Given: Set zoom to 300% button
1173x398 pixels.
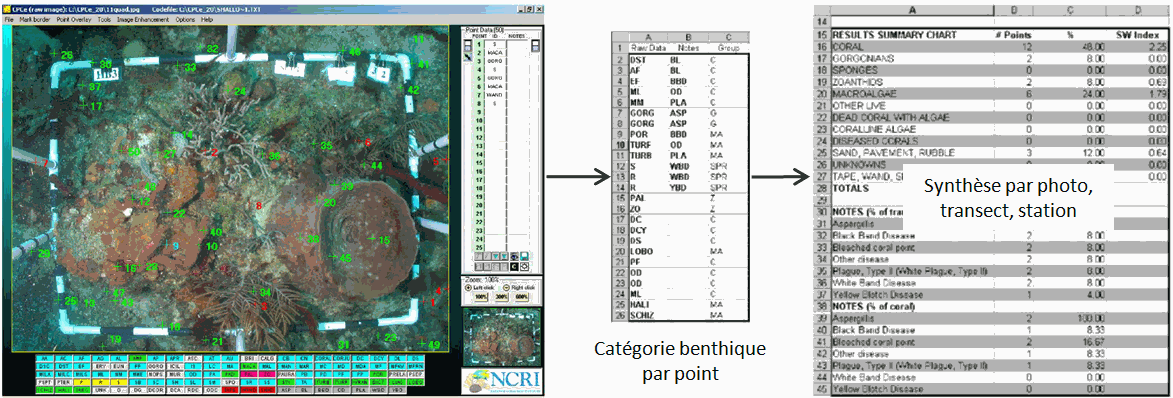Looking at the screenshot, I should tap(501, 297).
